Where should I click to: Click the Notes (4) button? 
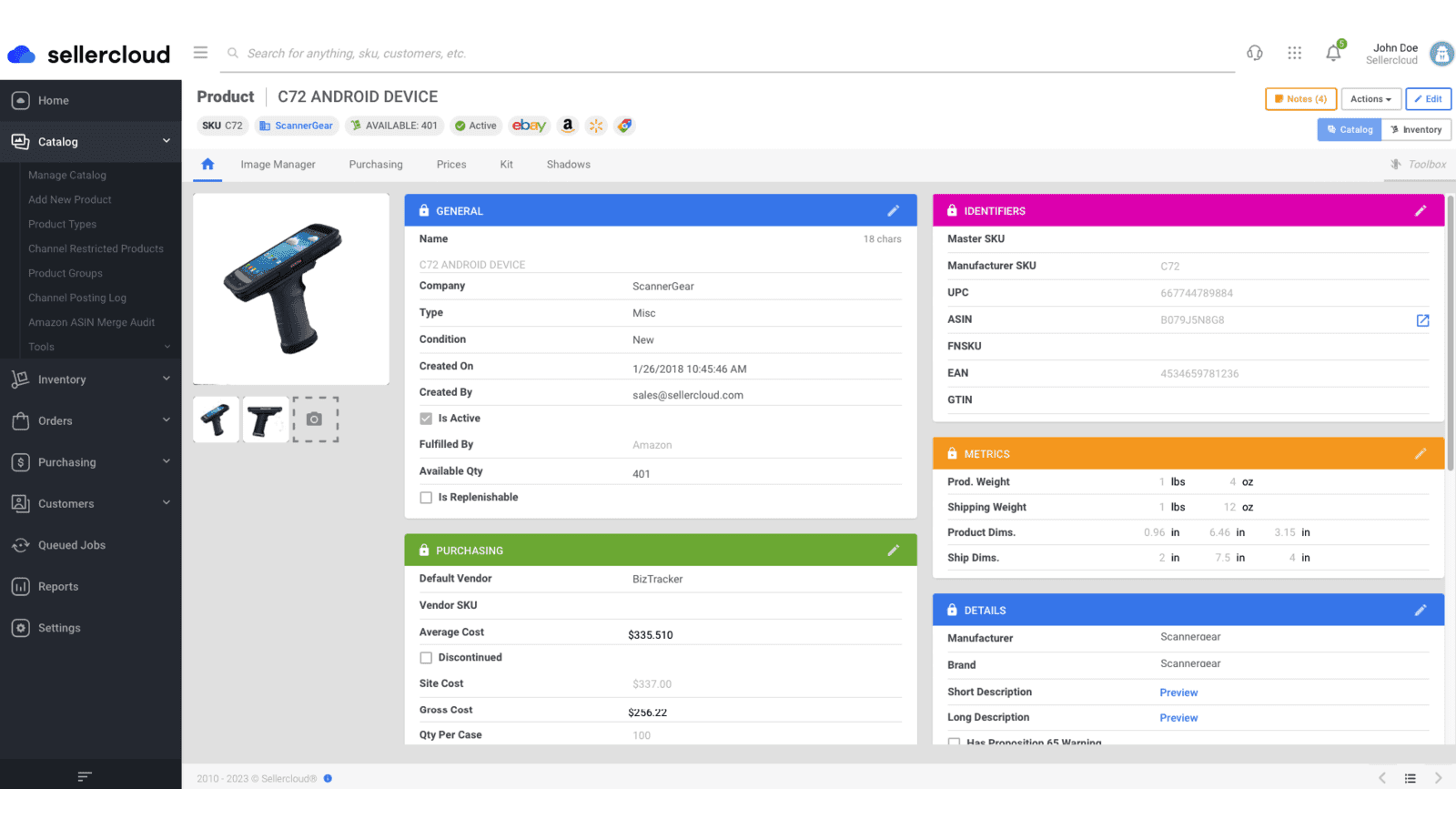click(1299, 98)
